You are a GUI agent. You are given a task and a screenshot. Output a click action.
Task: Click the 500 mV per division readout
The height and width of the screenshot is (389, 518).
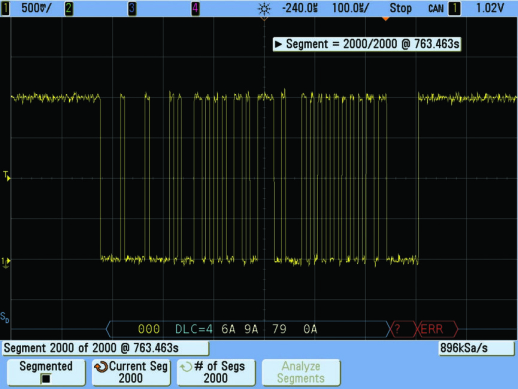pyautogui.click(x=36, y=8)
